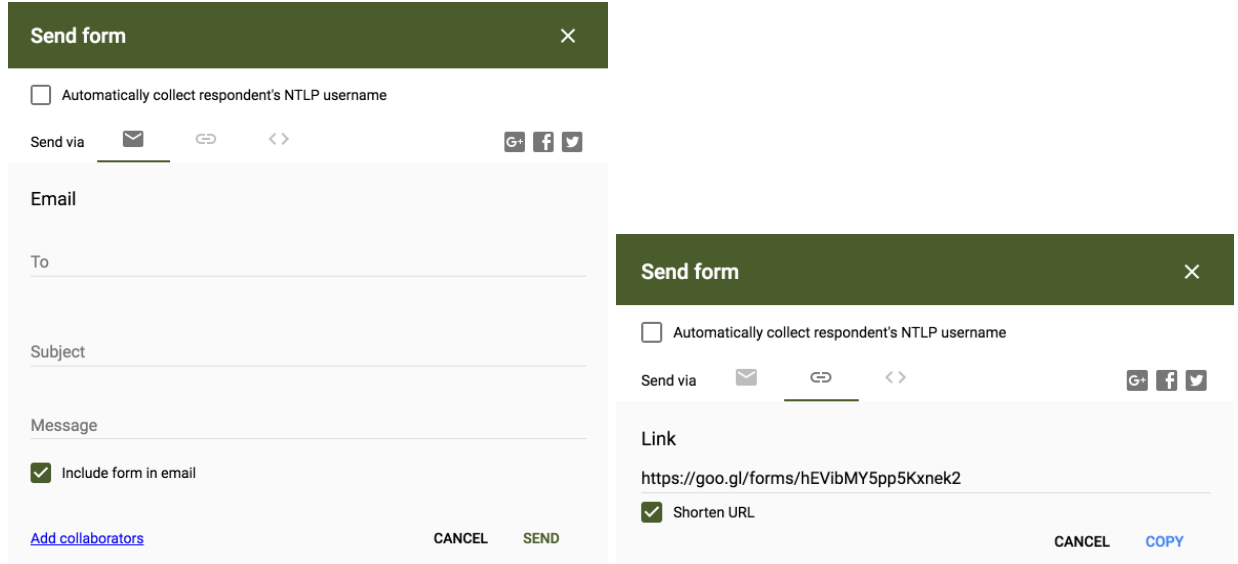
Task: Open embed code tab in Link dialog
Action: (x=895, y=377)
